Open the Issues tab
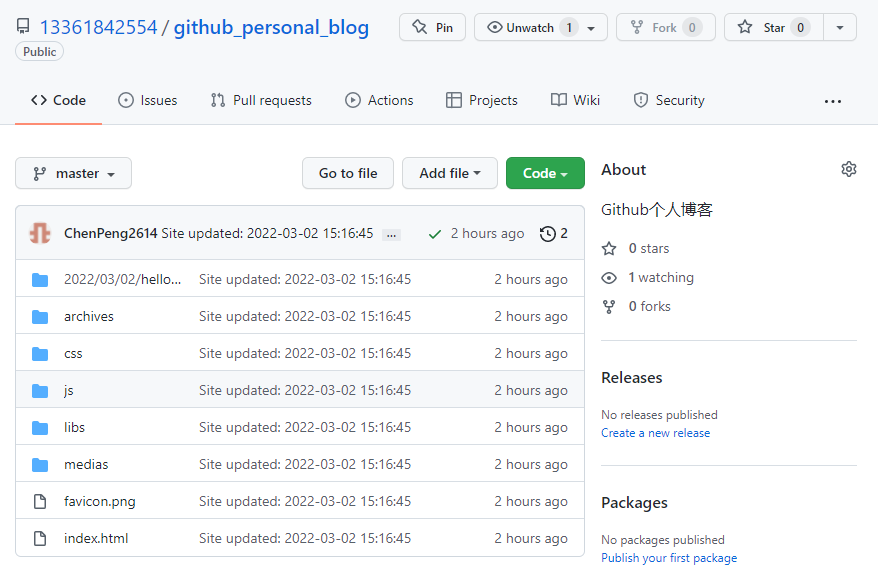Image resolution: width=878 pixels, height=570 pixels. [148, 100]
